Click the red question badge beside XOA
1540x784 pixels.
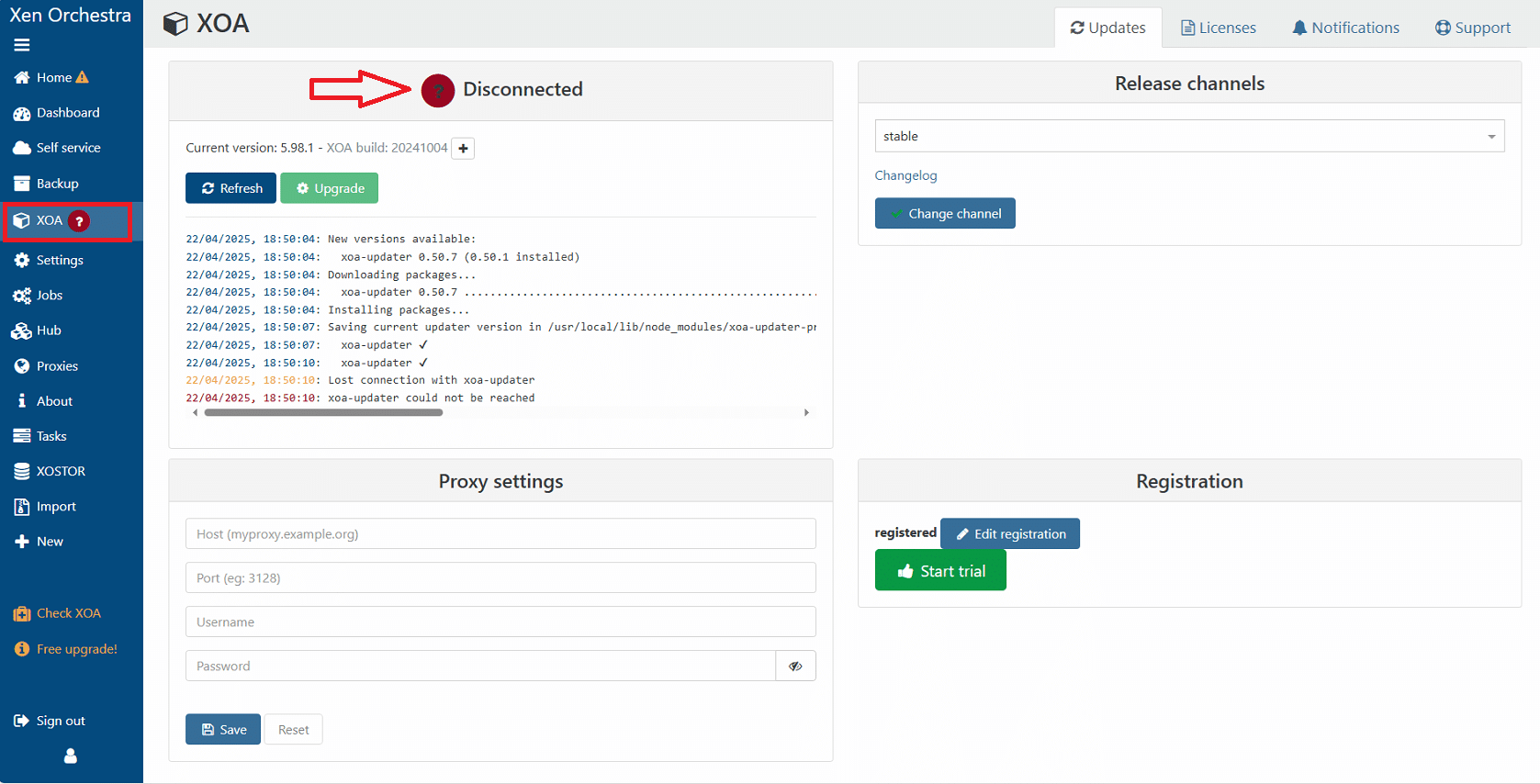80,221
